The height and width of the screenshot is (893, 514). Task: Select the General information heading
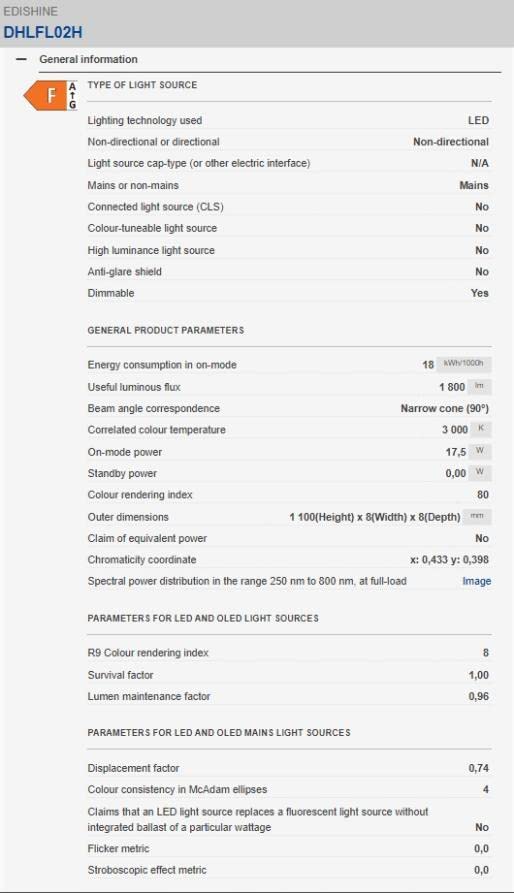88,59
